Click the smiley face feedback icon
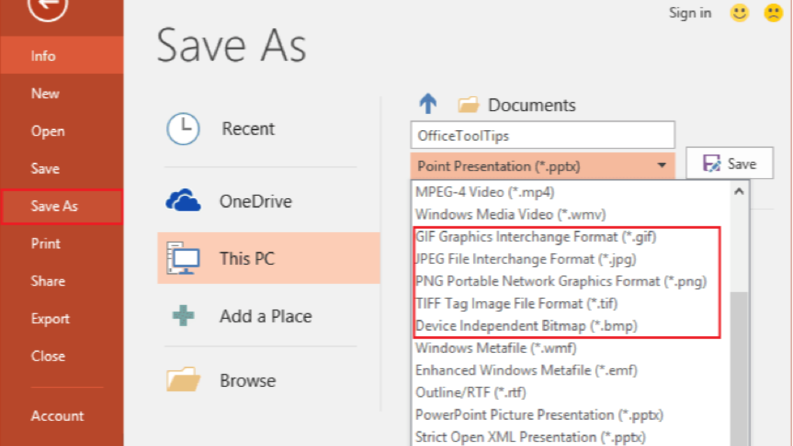 (x=739, y=13)
